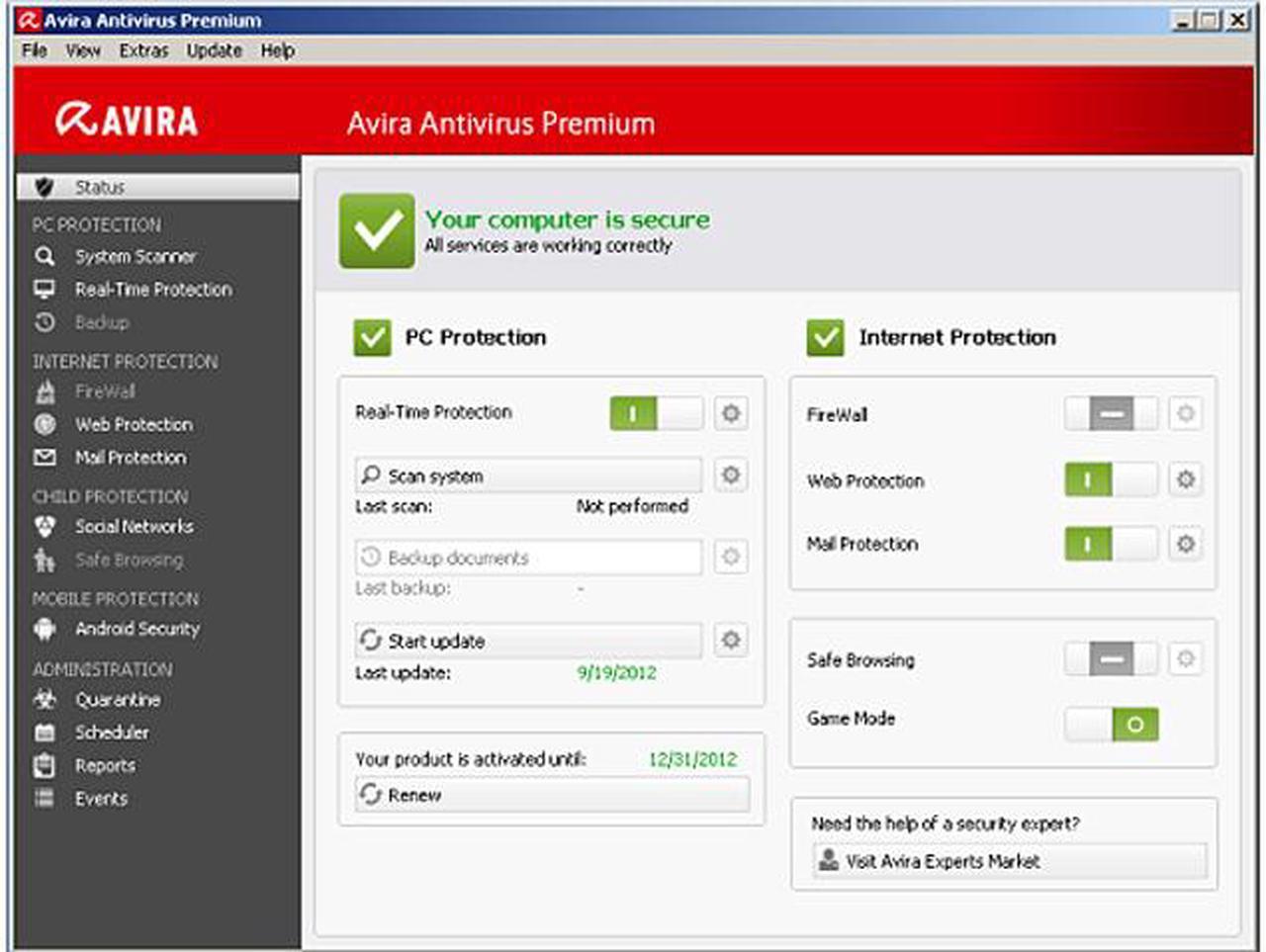Open Web Protection settings gear
Screen dimensions: 1266x952
[x=1185, y=480]
